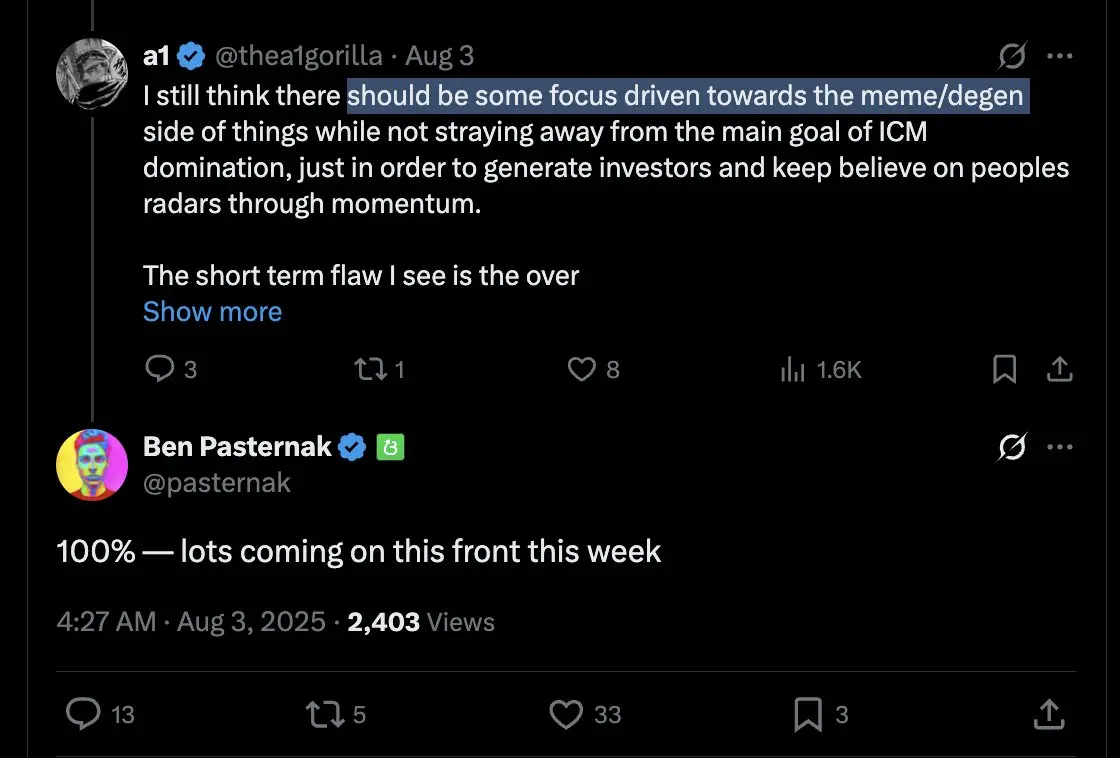1120x758 pixels.
Task: Reply to a1's post with comment icon
Action: [x=159, y=369]
